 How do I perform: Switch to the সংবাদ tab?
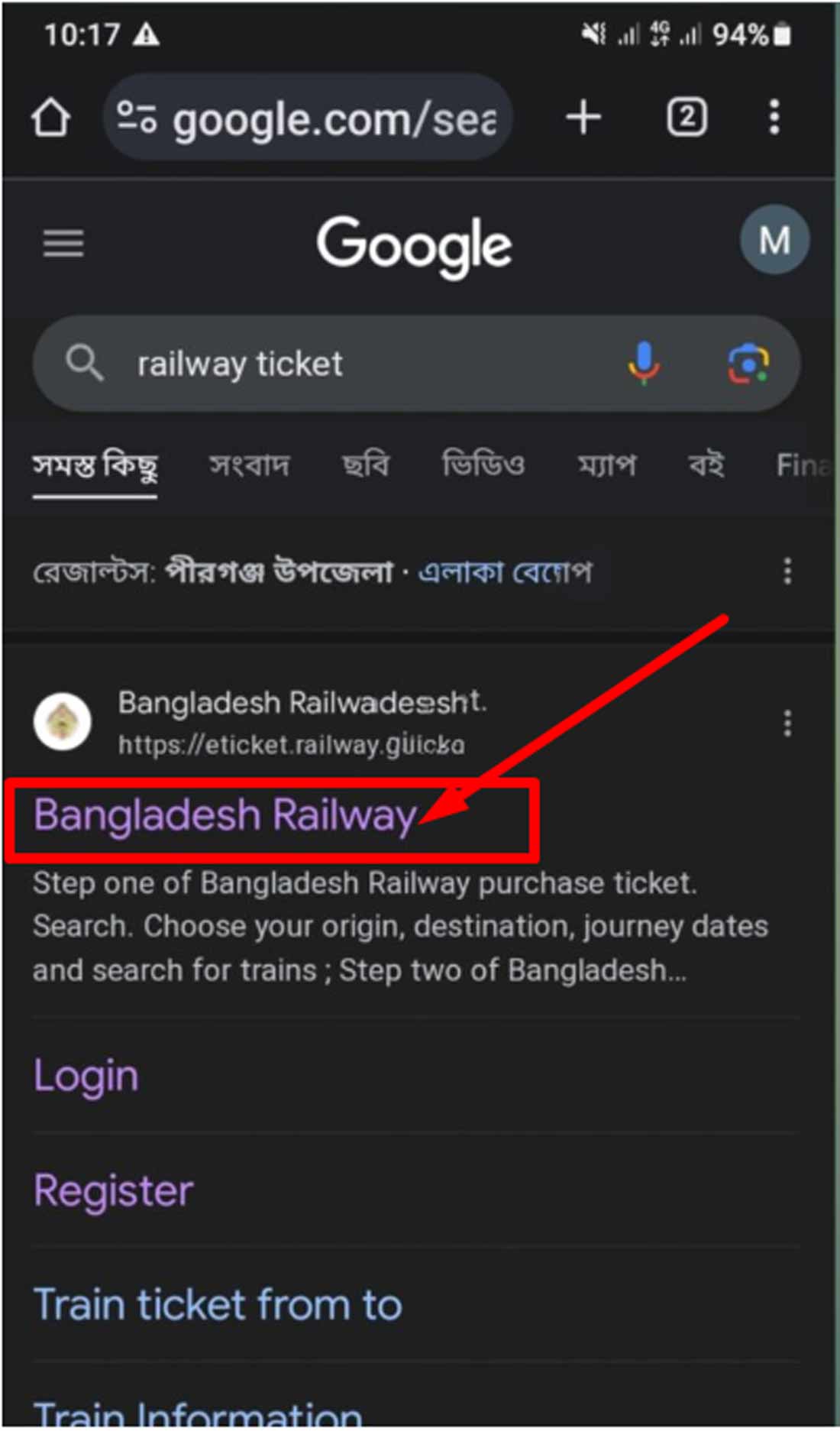click(x=250, y=465)
